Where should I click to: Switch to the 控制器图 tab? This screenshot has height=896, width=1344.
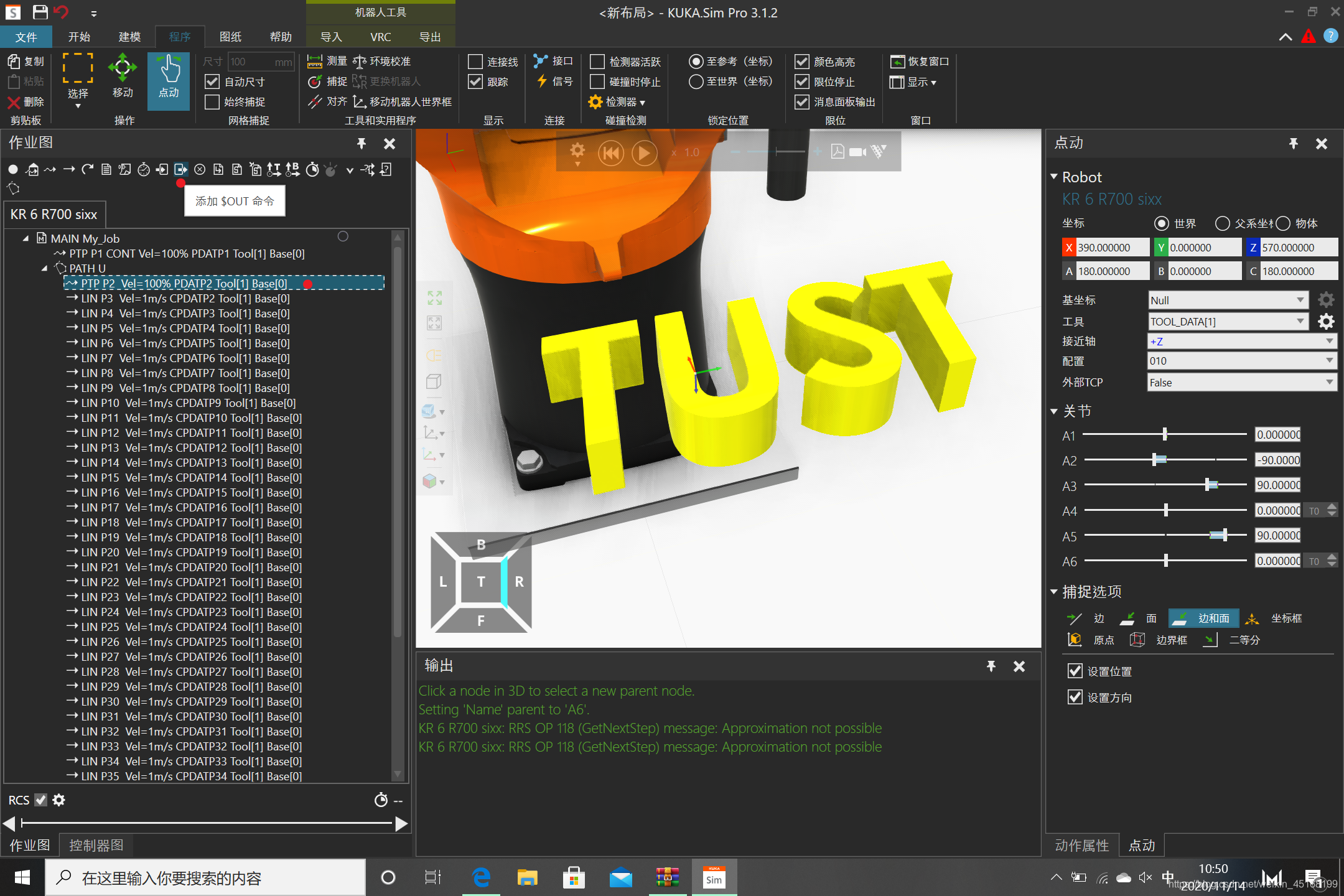pos(96,845)
